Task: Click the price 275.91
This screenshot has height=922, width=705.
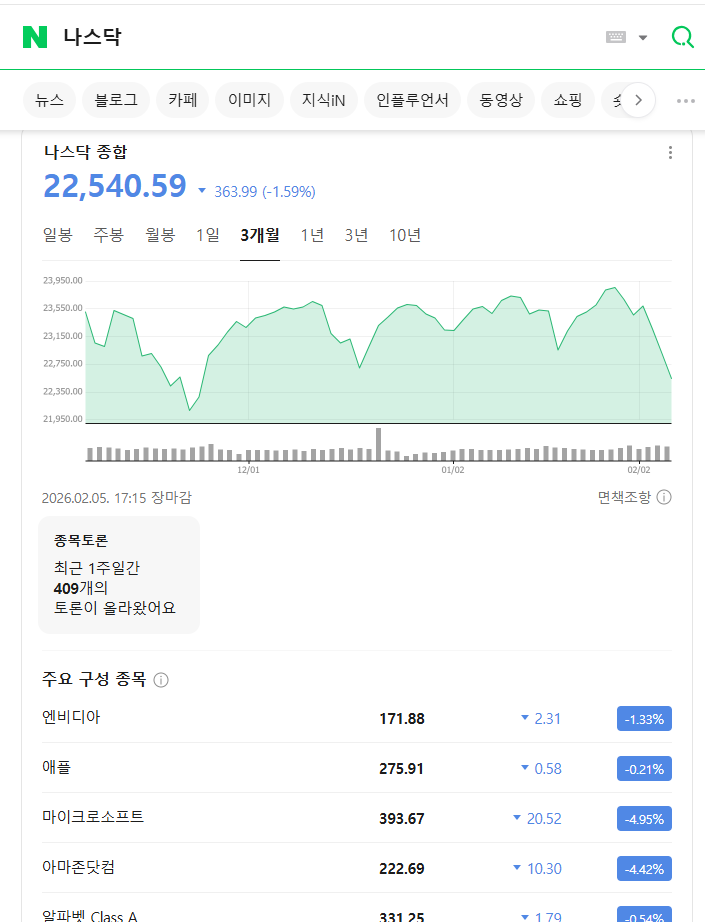Action: tap(401, 769)
